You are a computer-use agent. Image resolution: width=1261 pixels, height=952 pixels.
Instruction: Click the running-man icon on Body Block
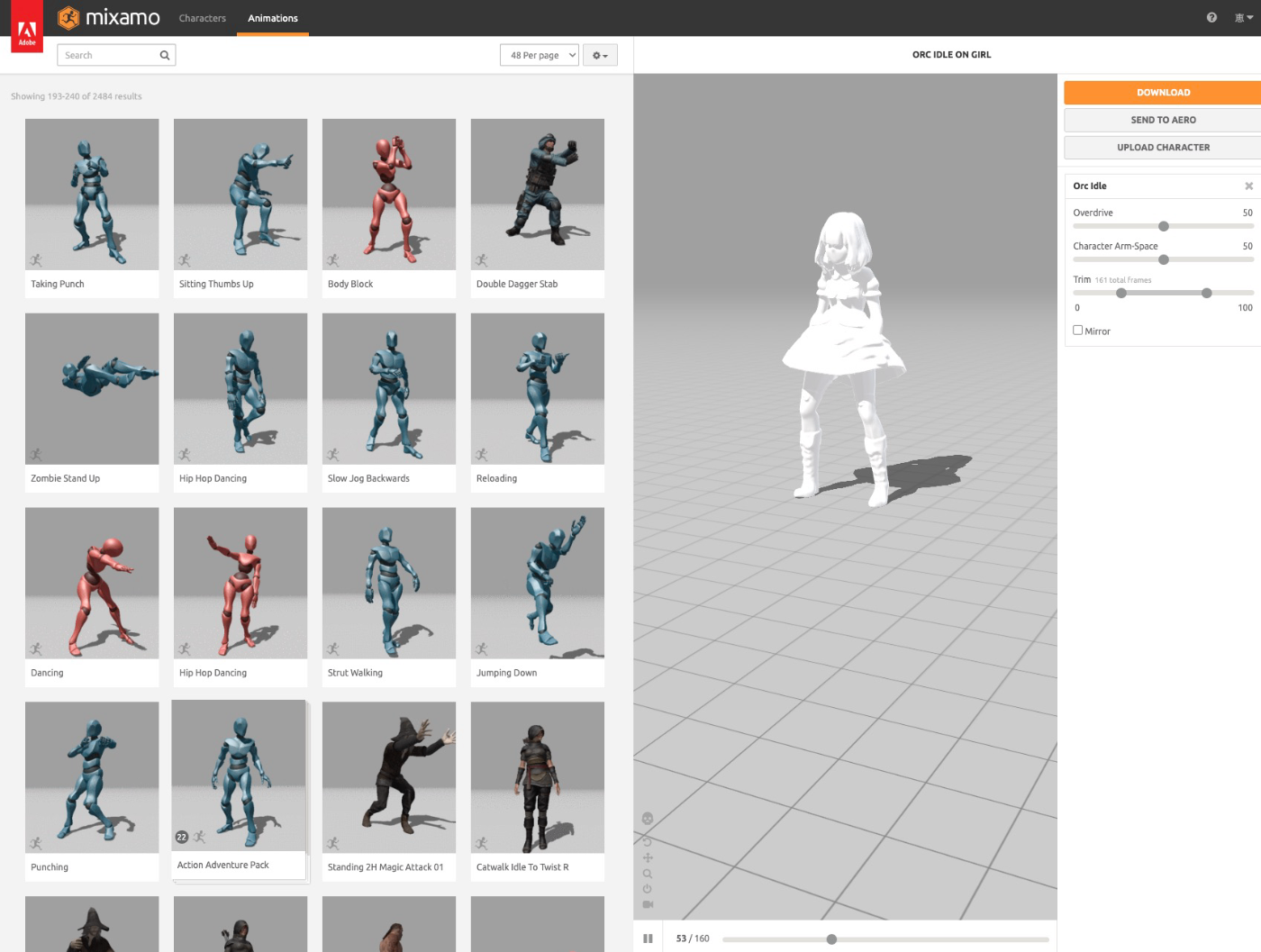click(x=333, y=260)
